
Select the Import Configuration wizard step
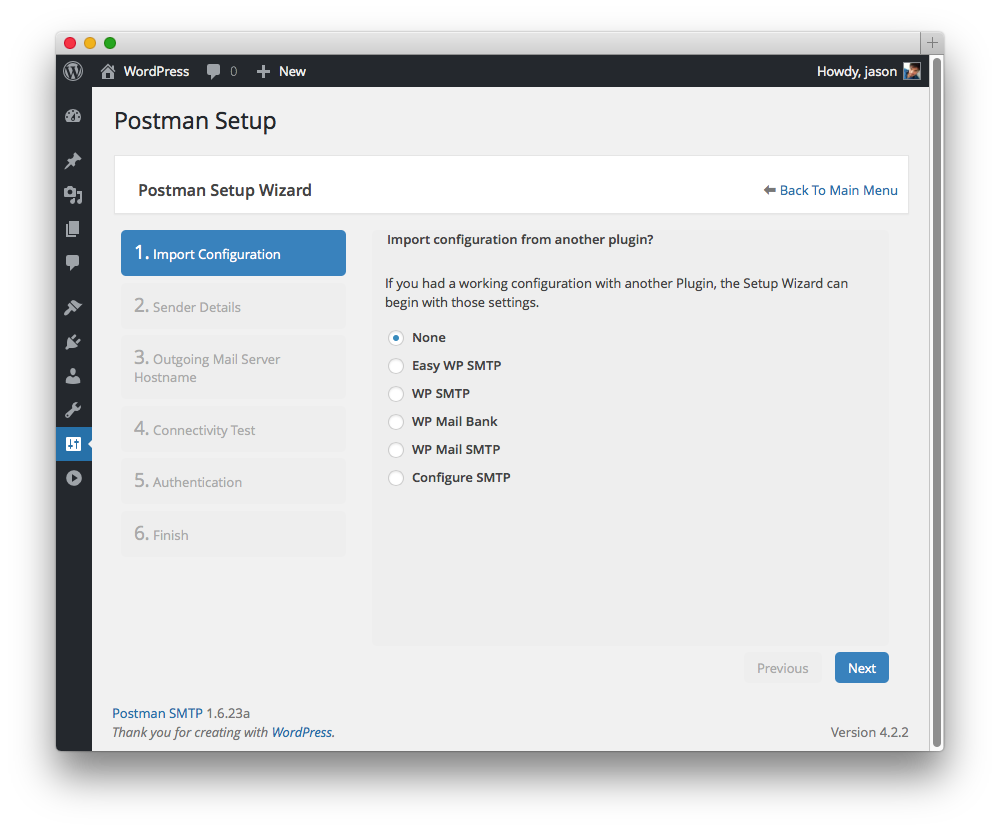(x=233, y=254)
